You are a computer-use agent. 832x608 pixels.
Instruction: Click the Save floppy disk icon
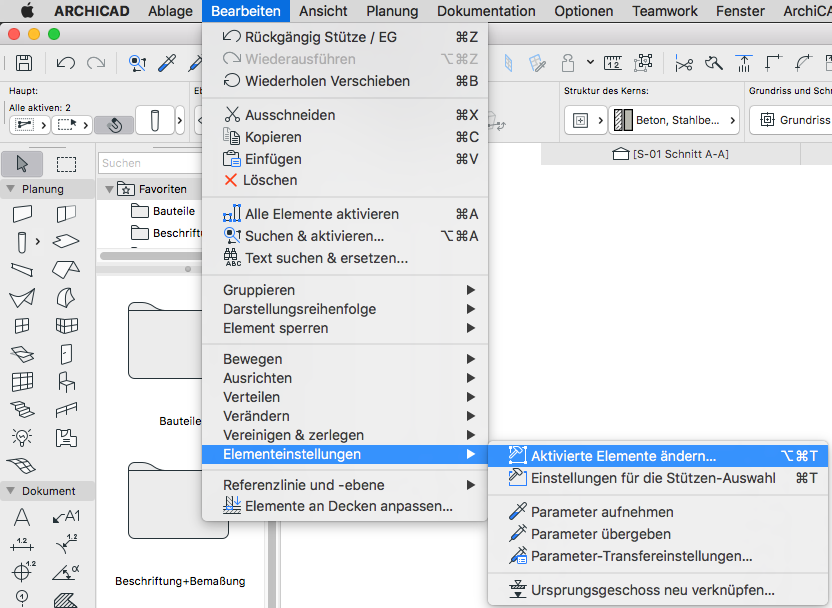coord(23,63)
